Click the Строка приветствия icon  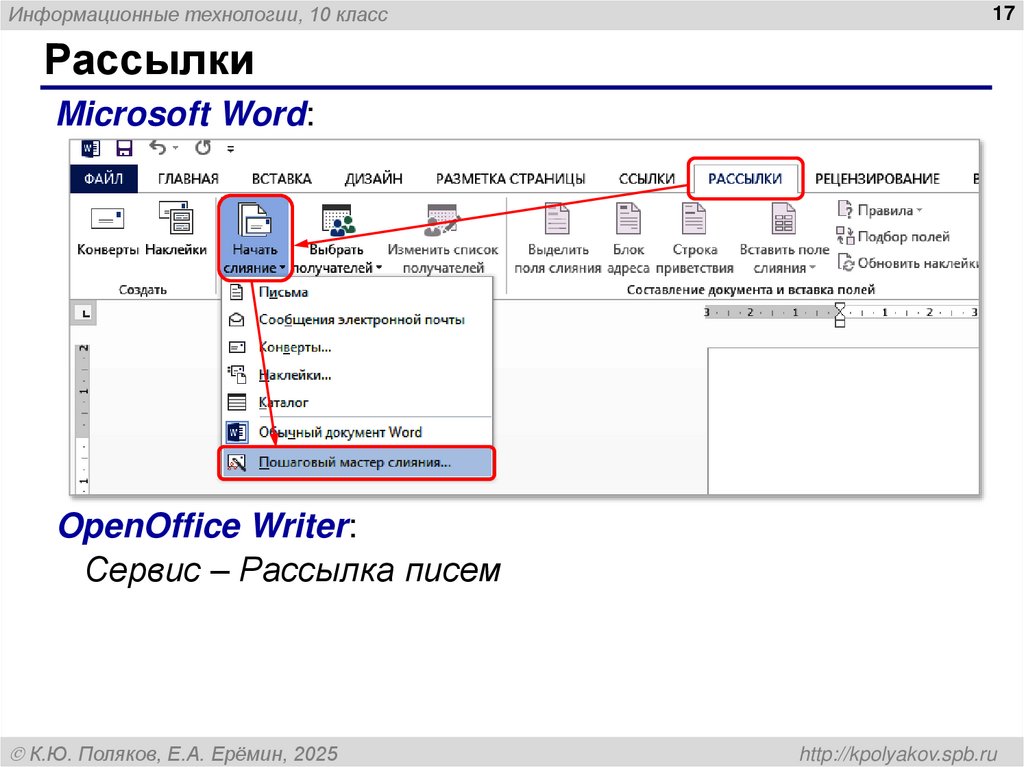click(x=694, y=218)
